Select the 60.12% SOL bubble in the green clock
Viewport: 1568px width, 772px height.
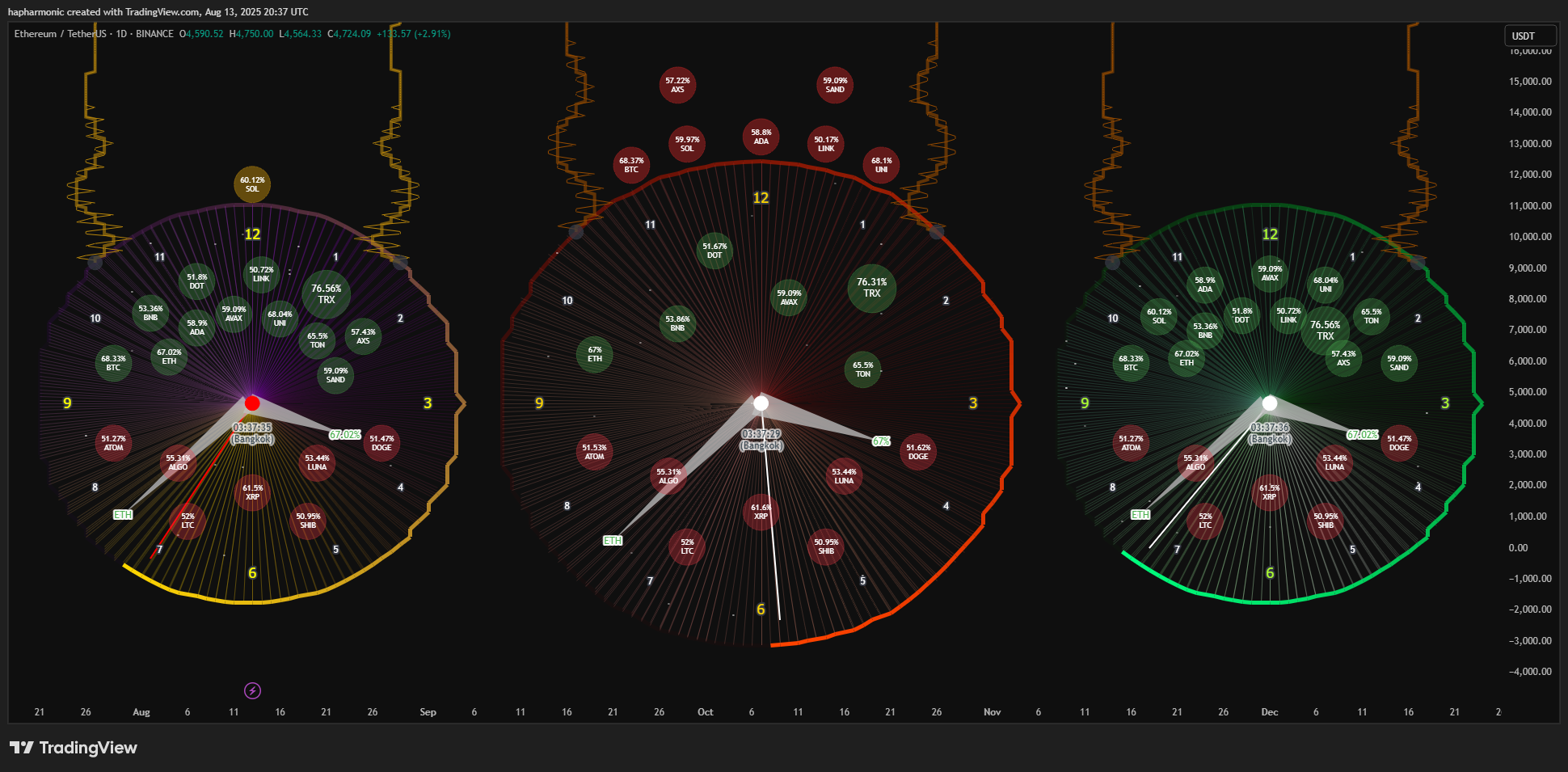pos(1159,316)
